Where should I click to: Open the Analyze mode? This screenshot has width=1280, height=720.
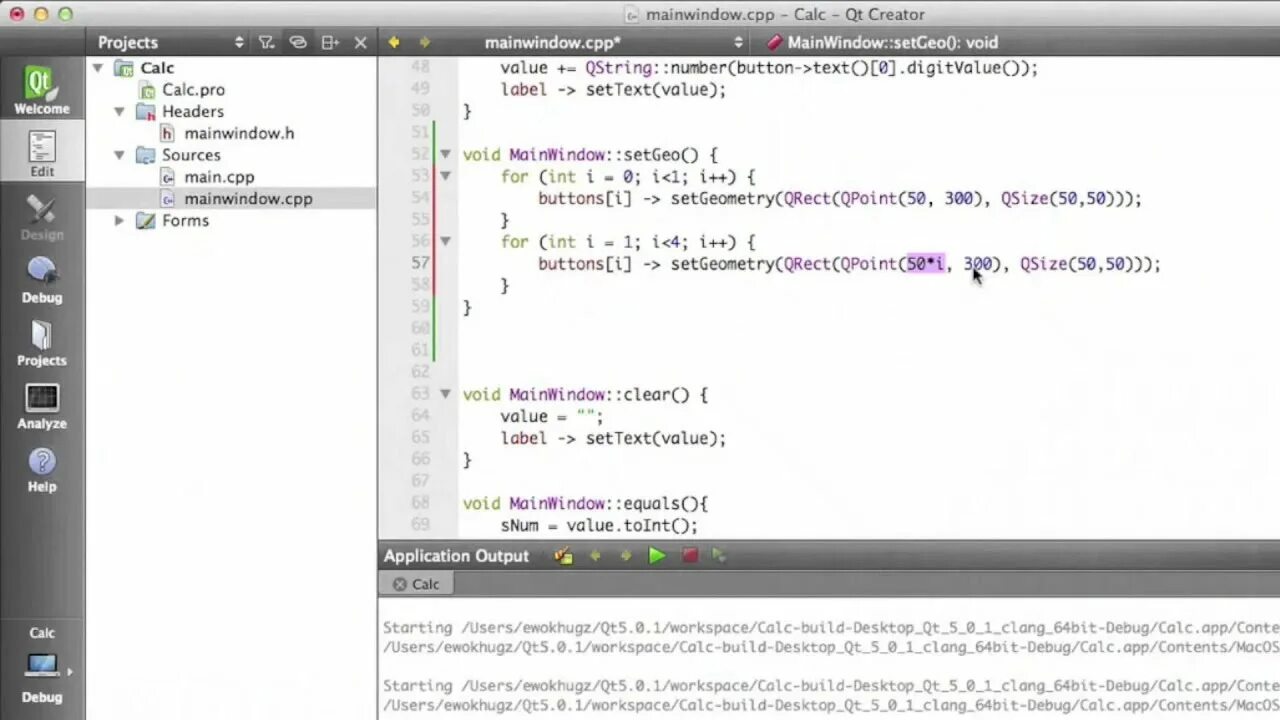42,405
